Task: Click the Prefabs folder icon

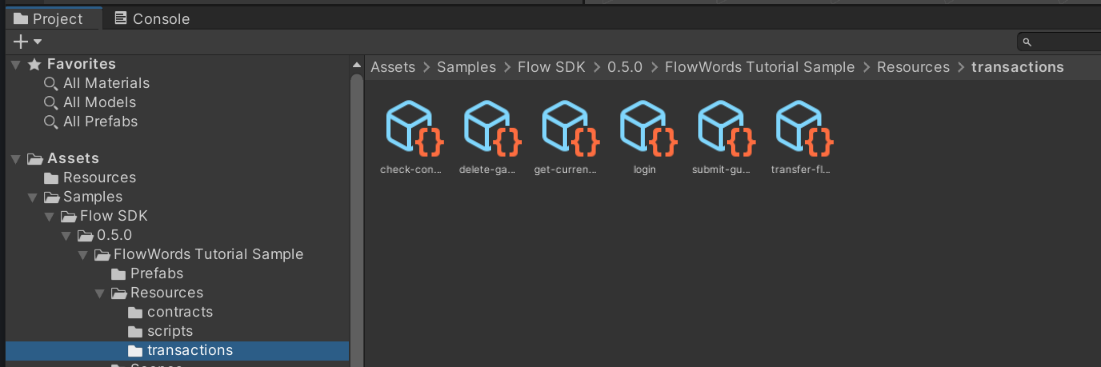Action: [x=119, y=273]
